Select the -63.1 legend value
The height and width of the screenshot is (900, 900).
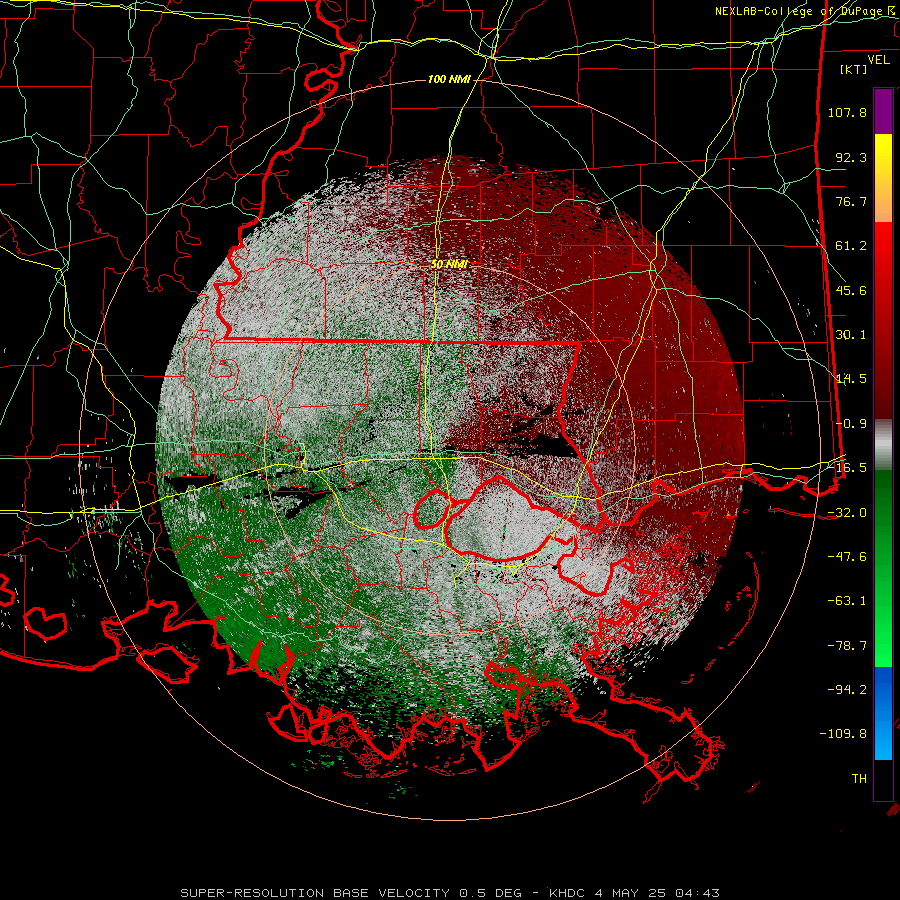coord(847,601)
